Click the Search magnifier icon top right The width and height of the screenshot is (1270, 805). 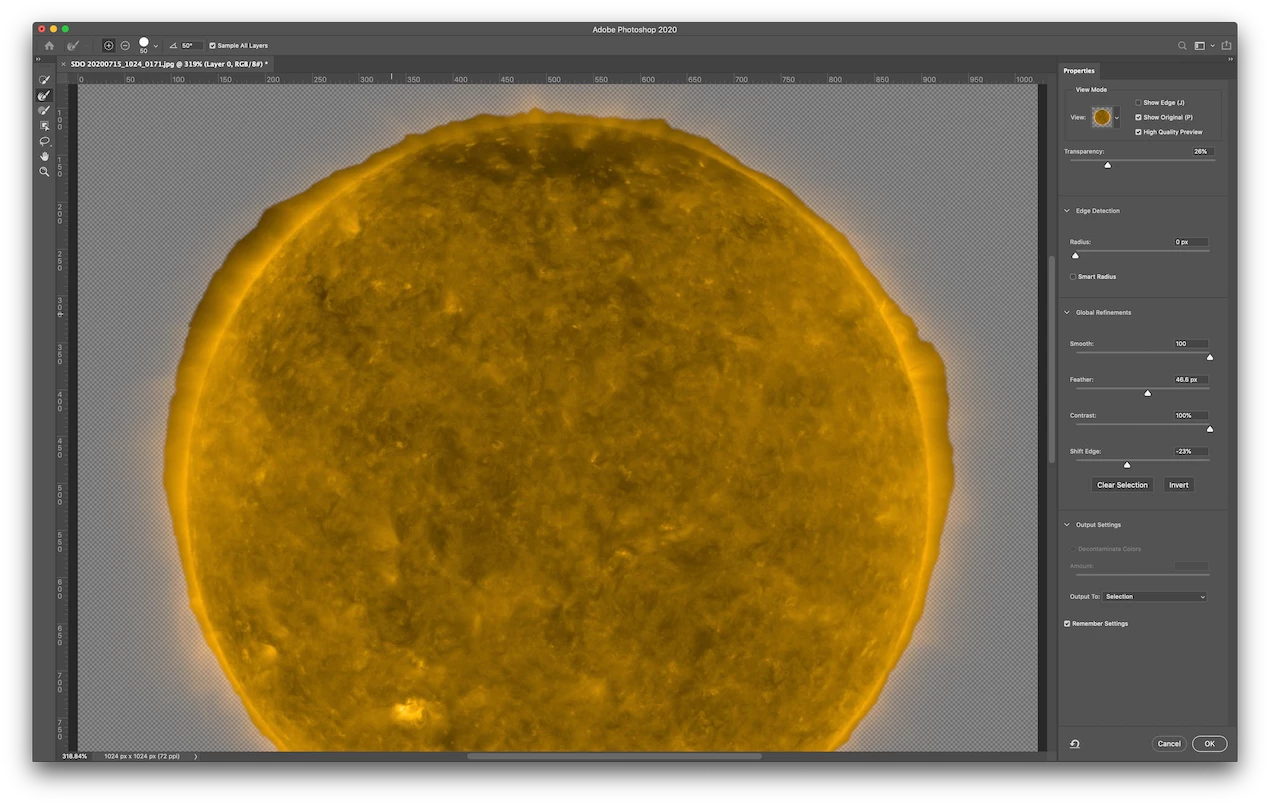pos(1182,46)
